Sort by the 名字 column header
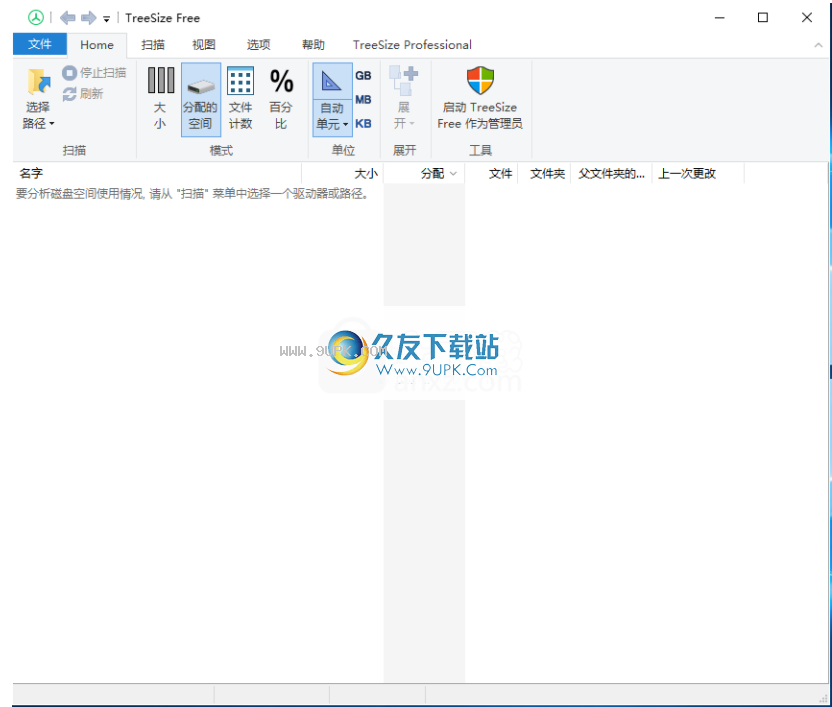This screenshot has height=707, width=832. tap(157, 174)
